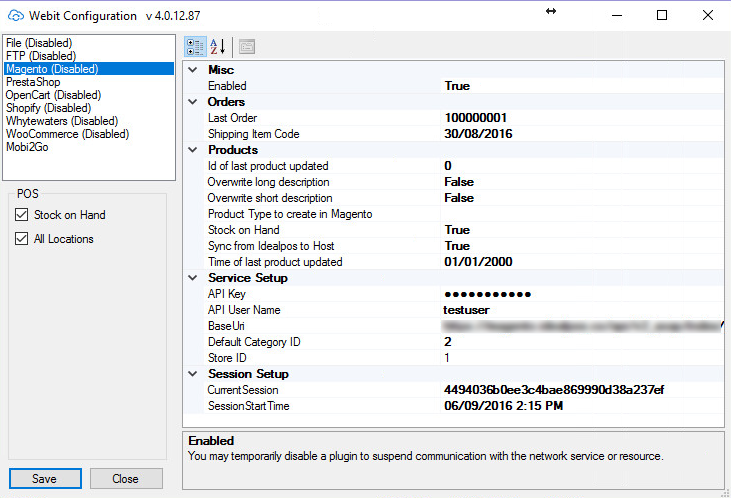Open the Property Pages toolbar icon
731x498 pixels.
tap(247, 47)
